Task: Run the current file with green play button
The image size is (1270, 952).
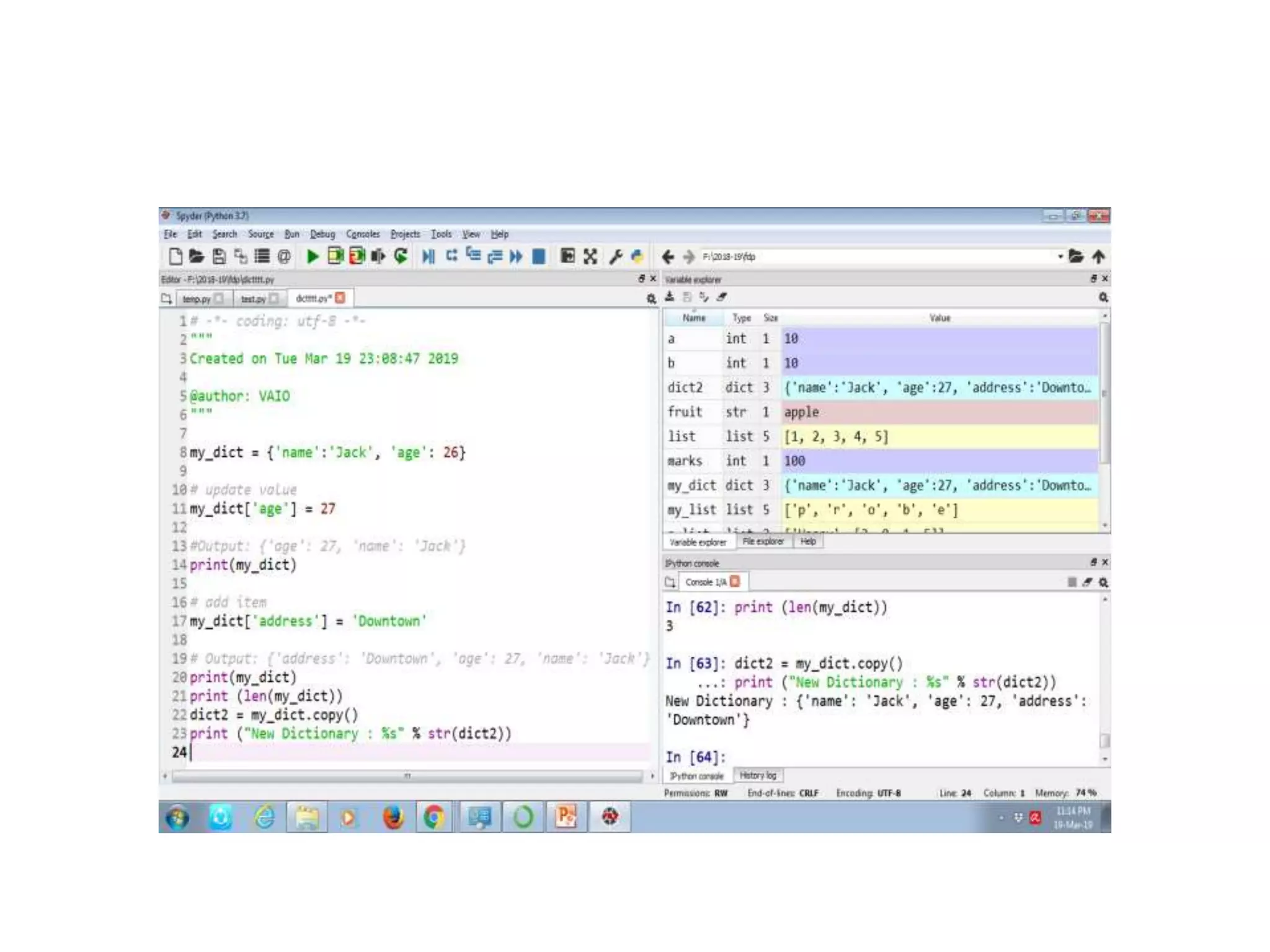Action: pyautogui.click(x=313, y=256)
